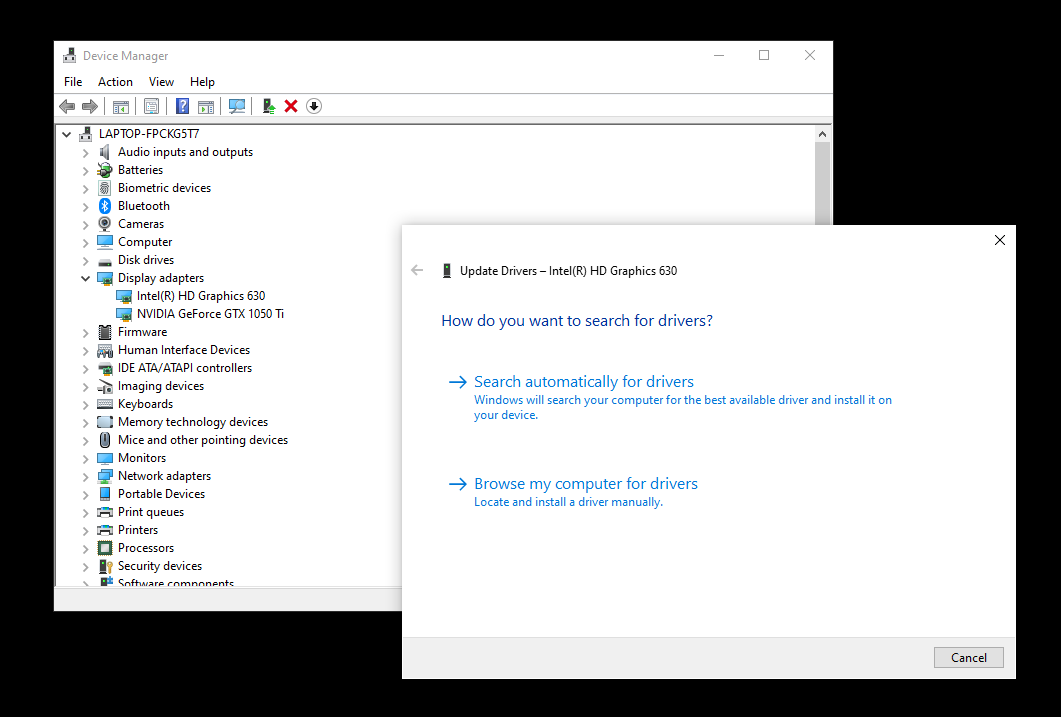Screen dimensions: 1061x717
Task: Expand the Network adapters category
Action: [x=85, y=476]
